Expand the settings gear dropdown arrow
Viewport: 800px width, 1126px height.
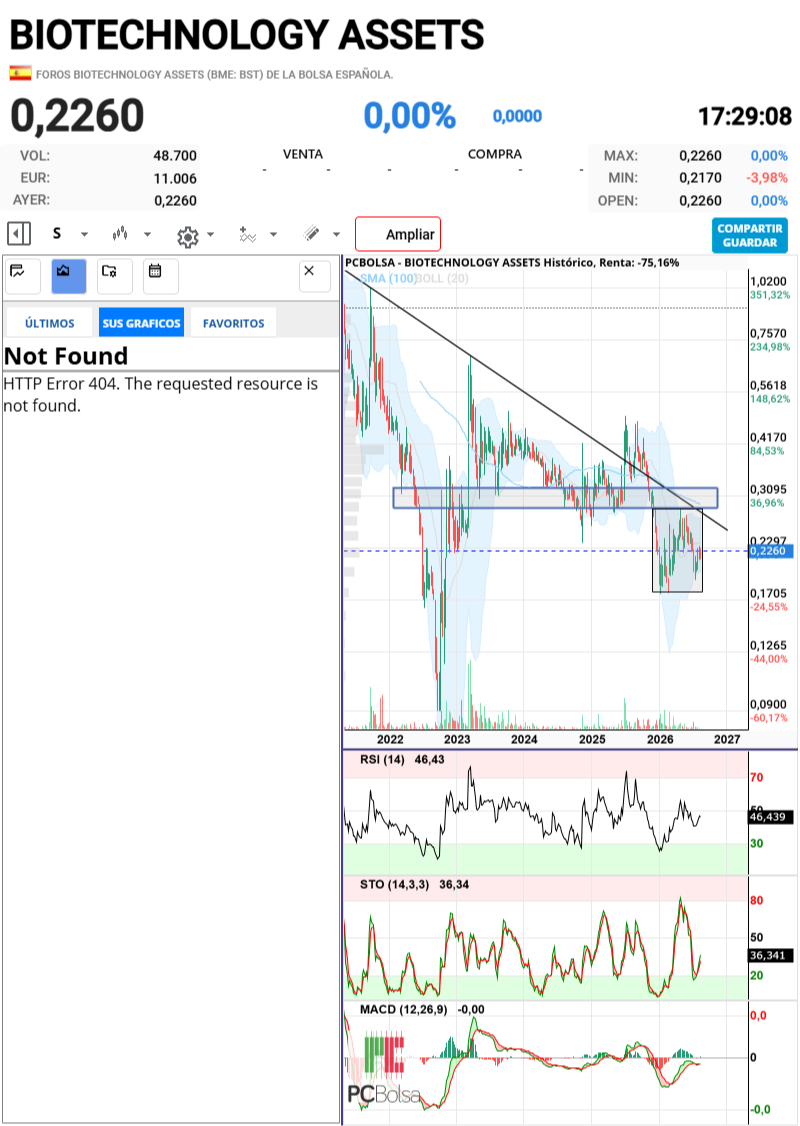[x=210, y=235]
